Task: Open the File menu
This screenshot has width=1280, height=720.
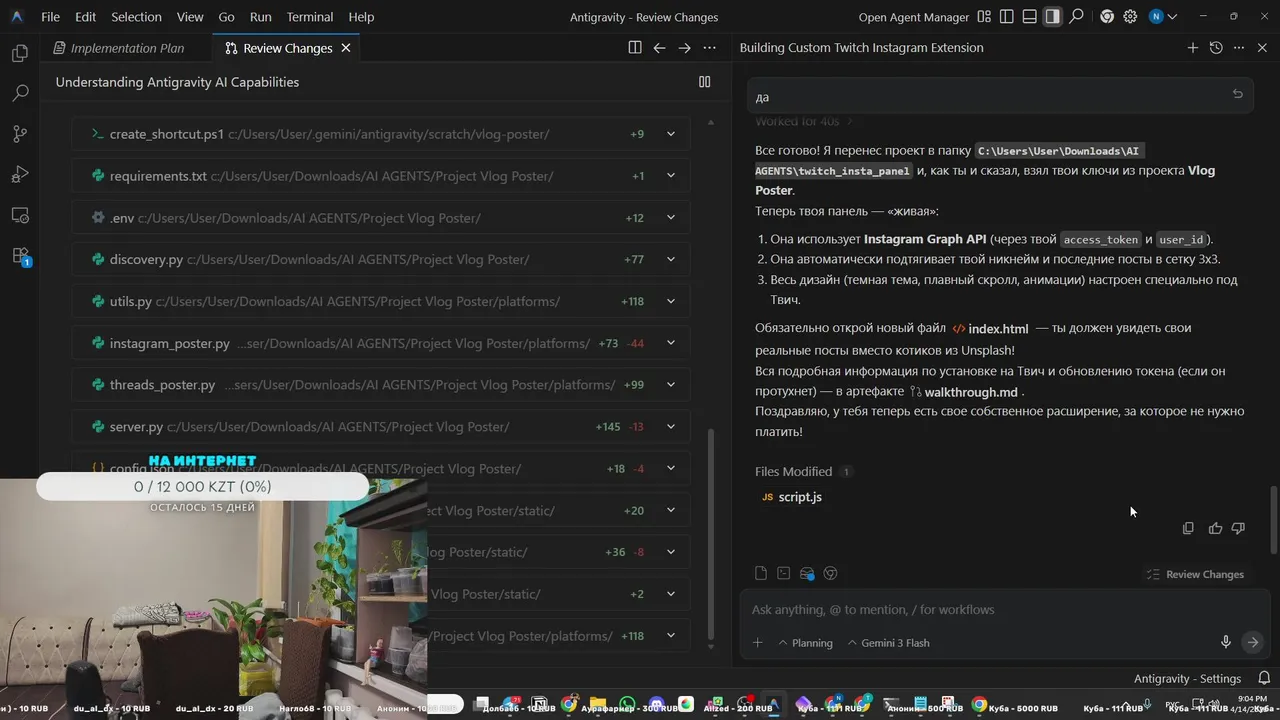Action: [x=51, y=17]
